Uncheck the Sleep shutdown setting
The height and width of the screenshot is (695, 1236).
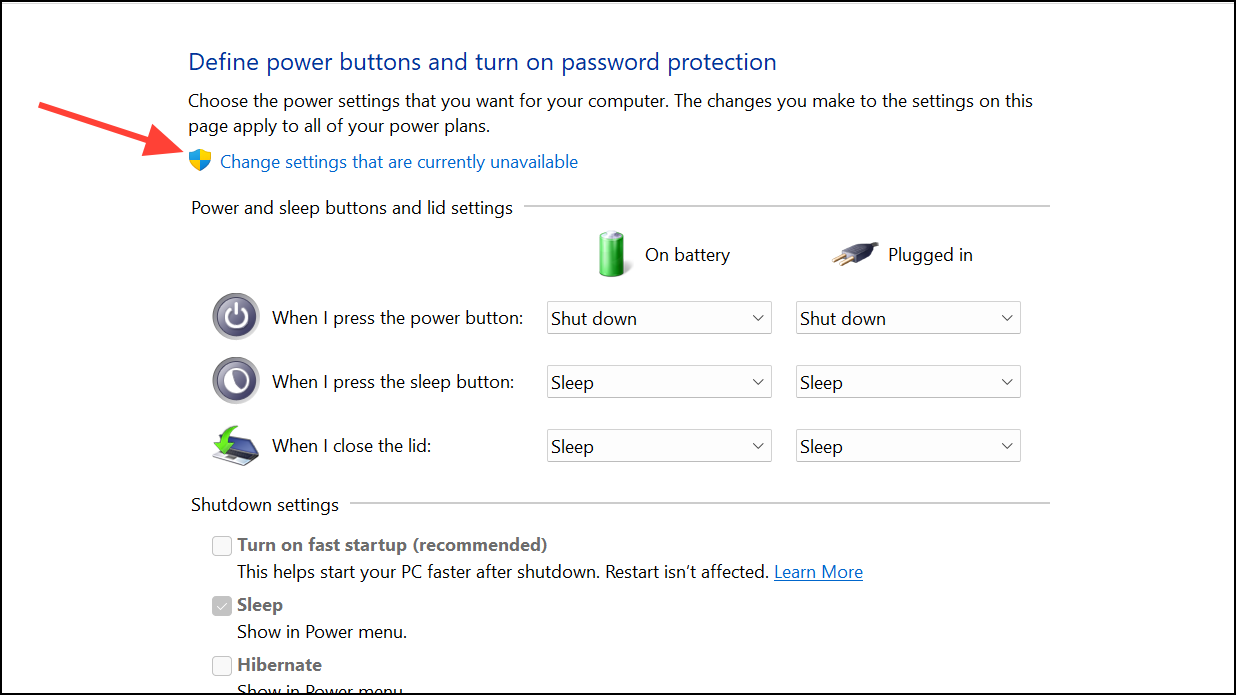[221, 605]
